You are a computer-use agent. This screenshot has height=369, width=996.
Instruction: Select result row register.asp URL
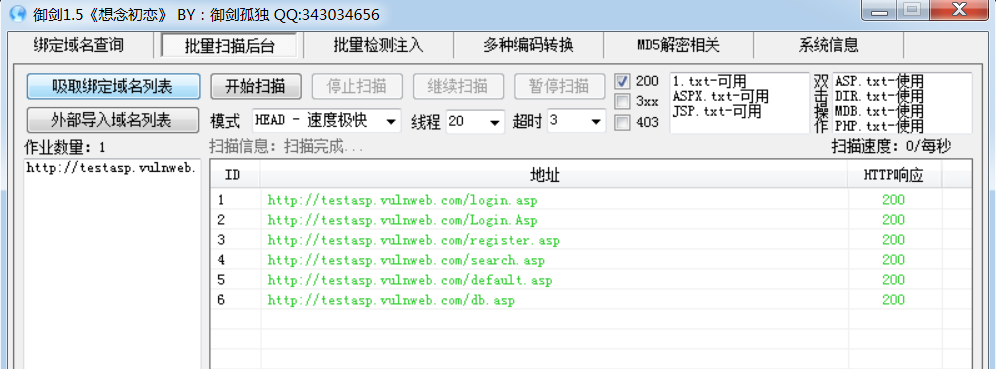[x=414, y=241]
